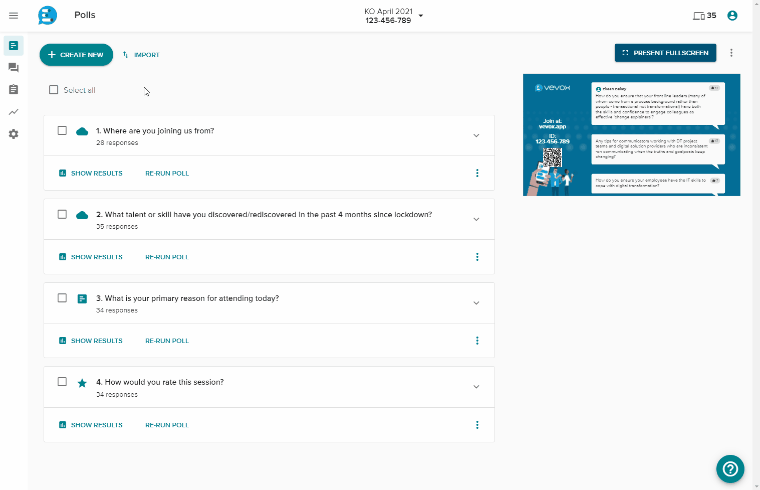Click the Present Fullscreen button
Viewport: 760px width, 490px height.
click(x=665, y=53)
